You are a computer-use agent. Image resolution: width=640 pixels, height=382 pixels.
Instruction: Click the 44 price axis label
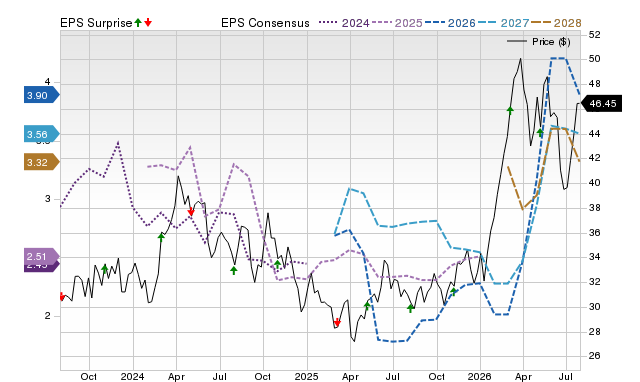(x=594, y=134)
